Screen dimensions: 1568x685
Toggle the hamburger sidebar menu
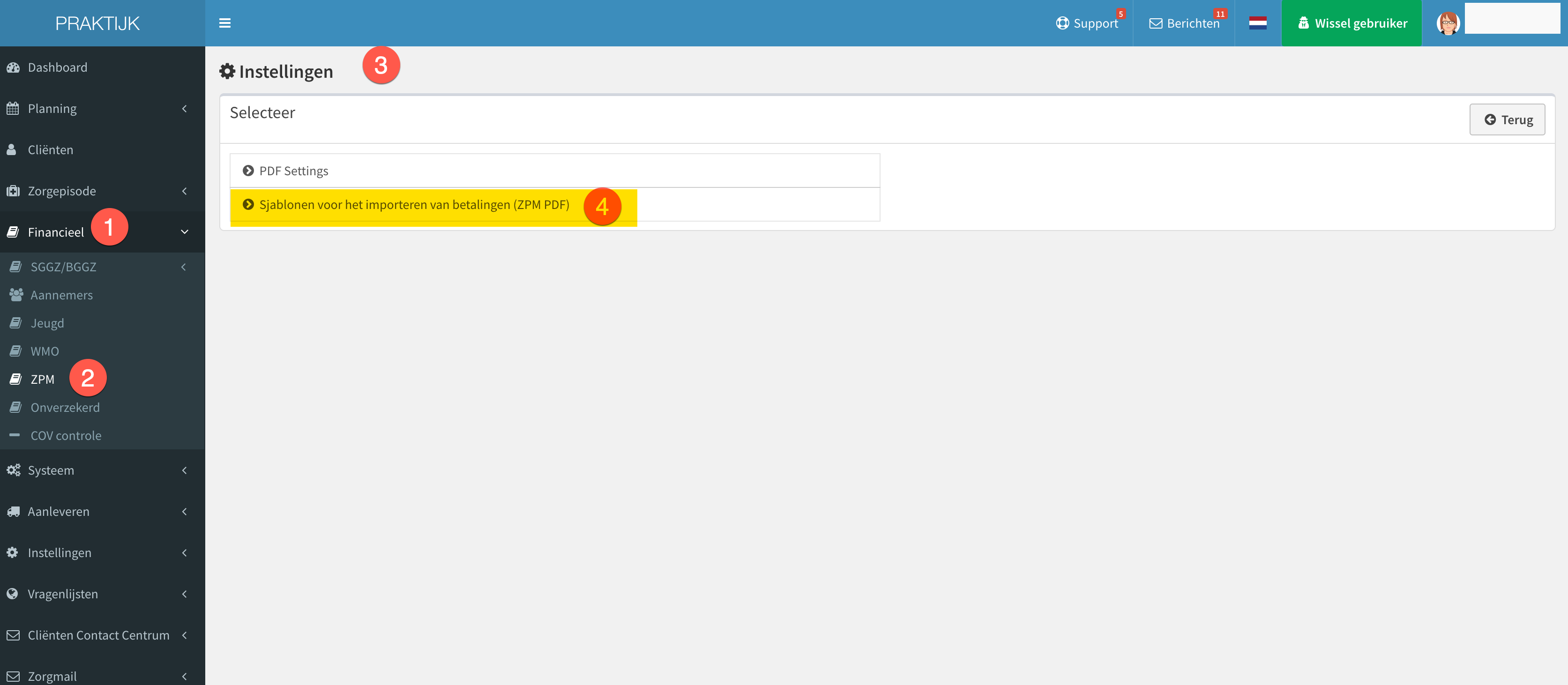(x=224, y=23)
